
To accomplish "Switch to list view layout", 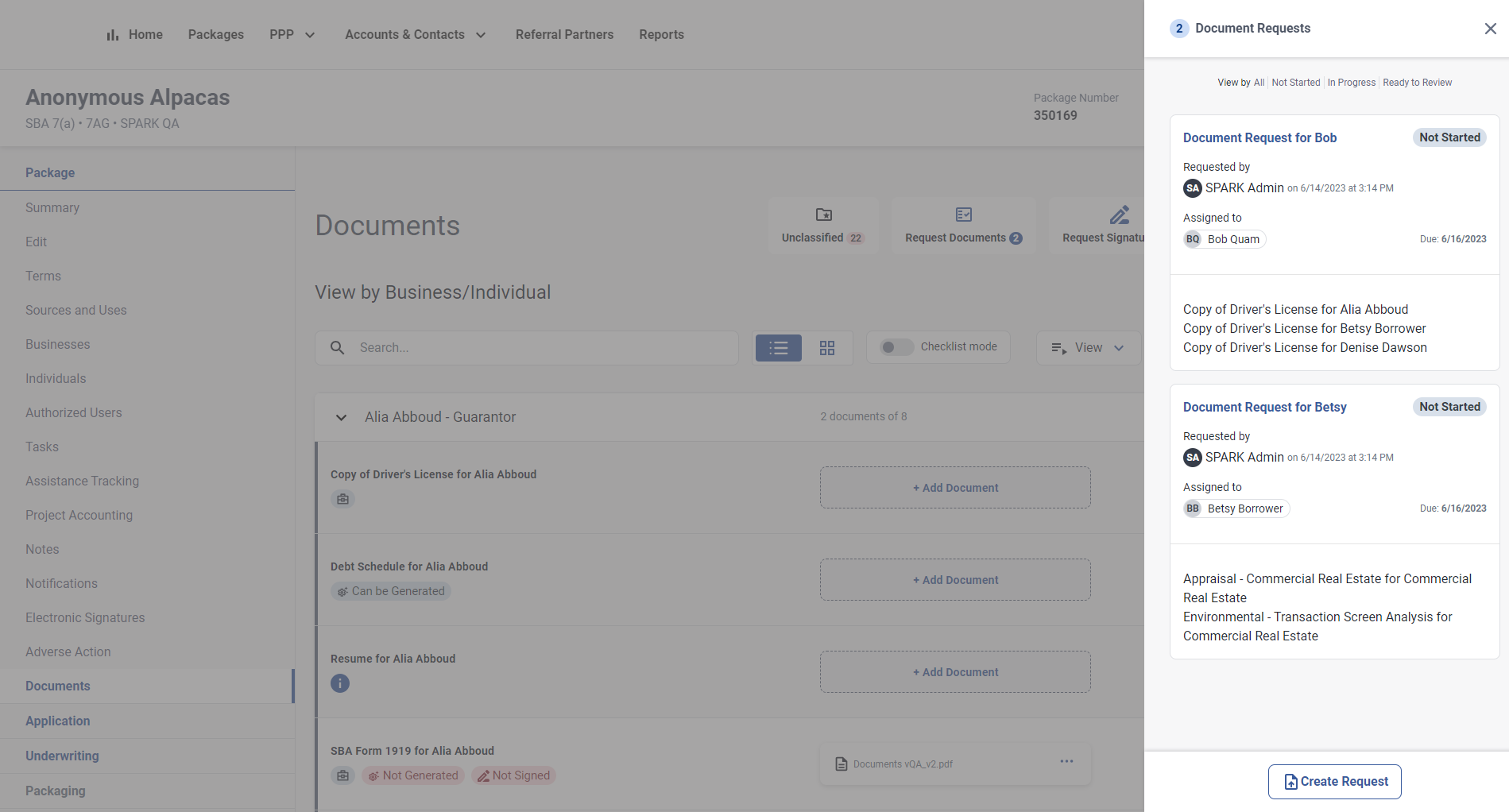I will click(x=778, y=348).
